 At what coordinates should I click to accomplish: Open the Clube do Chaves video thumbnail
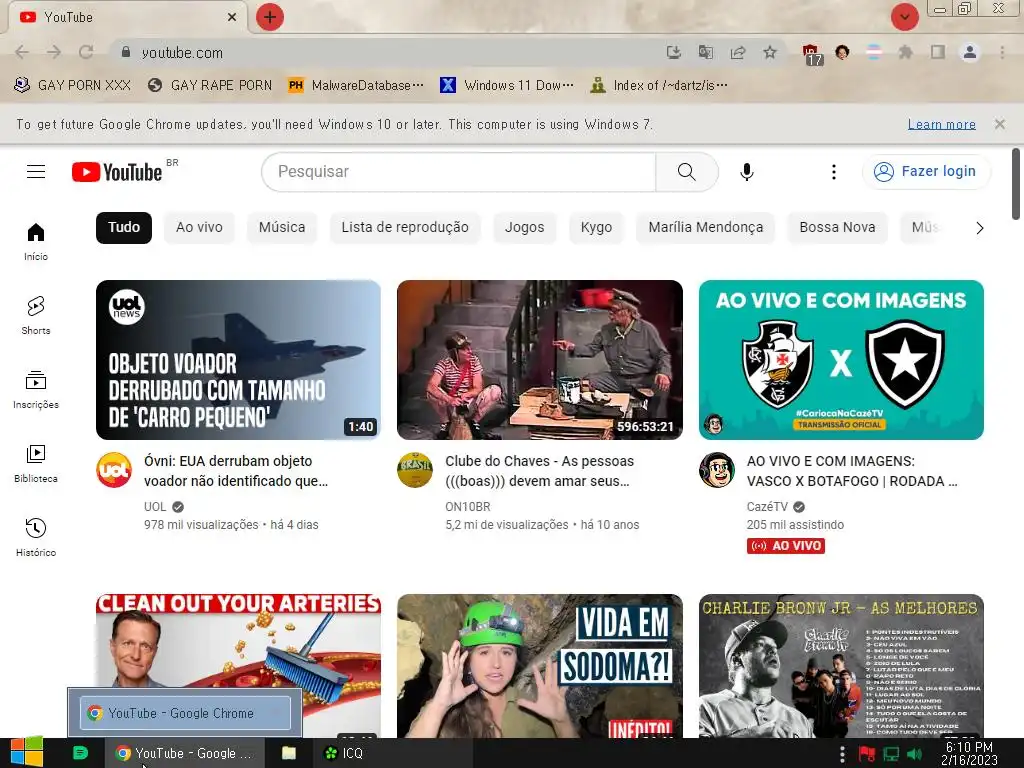pos(539,360)
